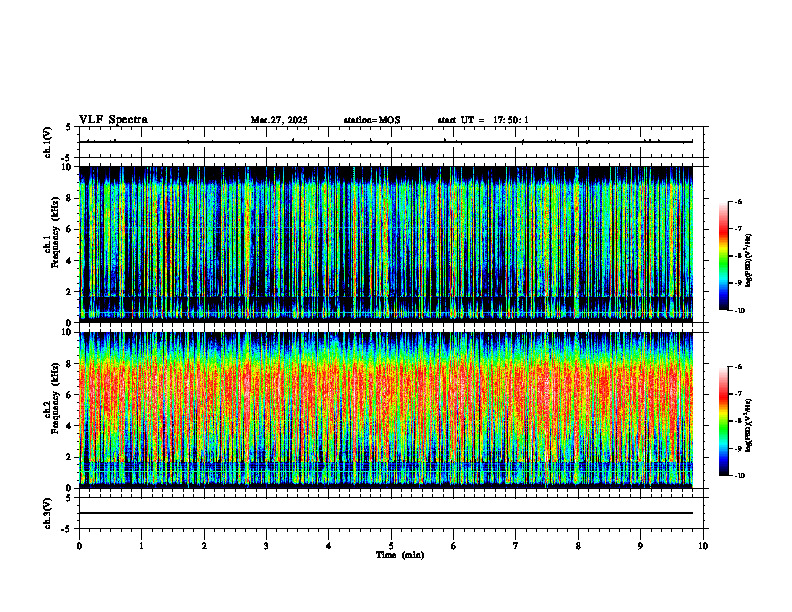
Task: Click the ch.2 colorbar 'log(PSD)' label
Action: click(x=749, y=425)
